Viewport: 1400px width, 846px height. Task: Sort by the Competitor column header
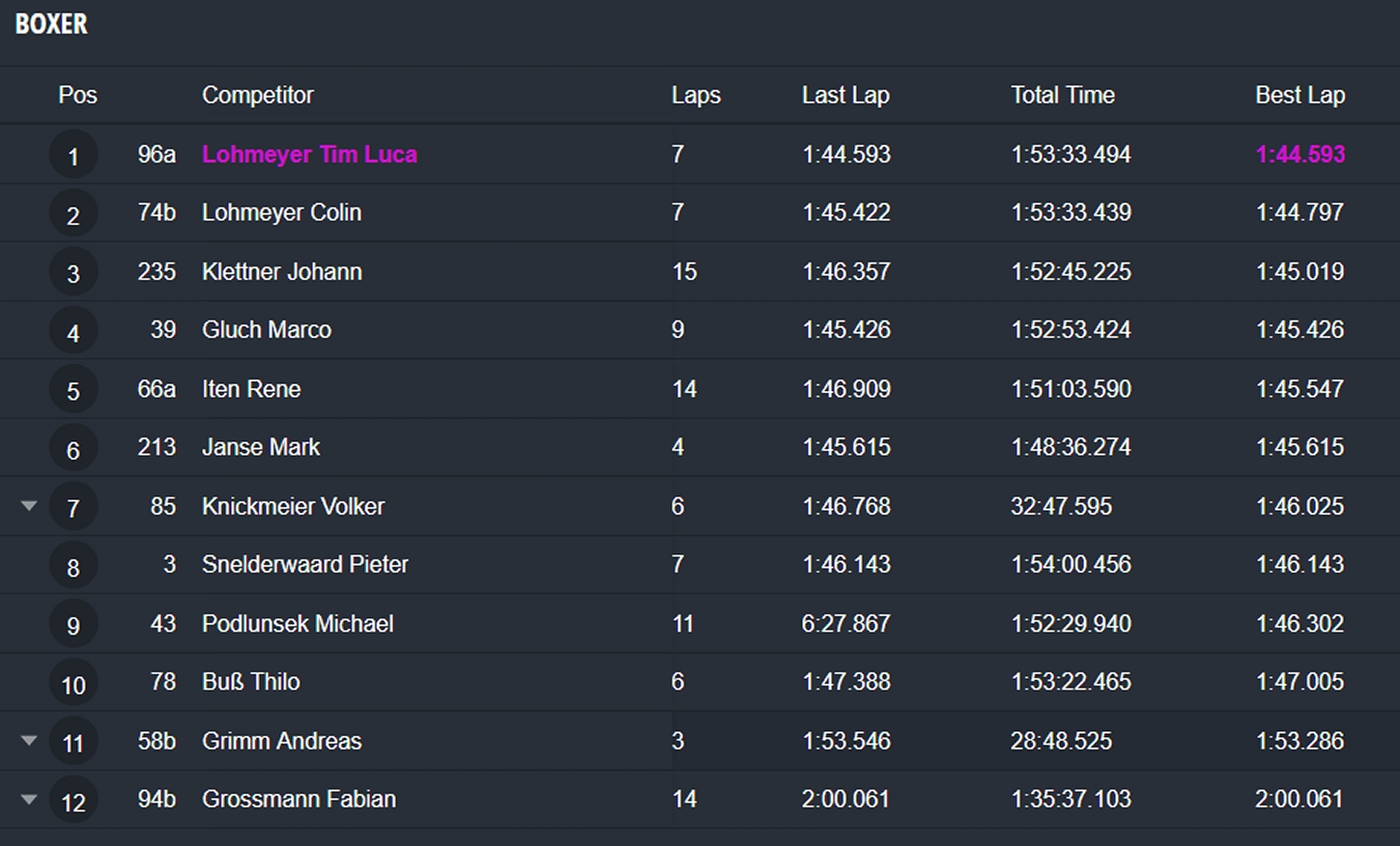257,95
